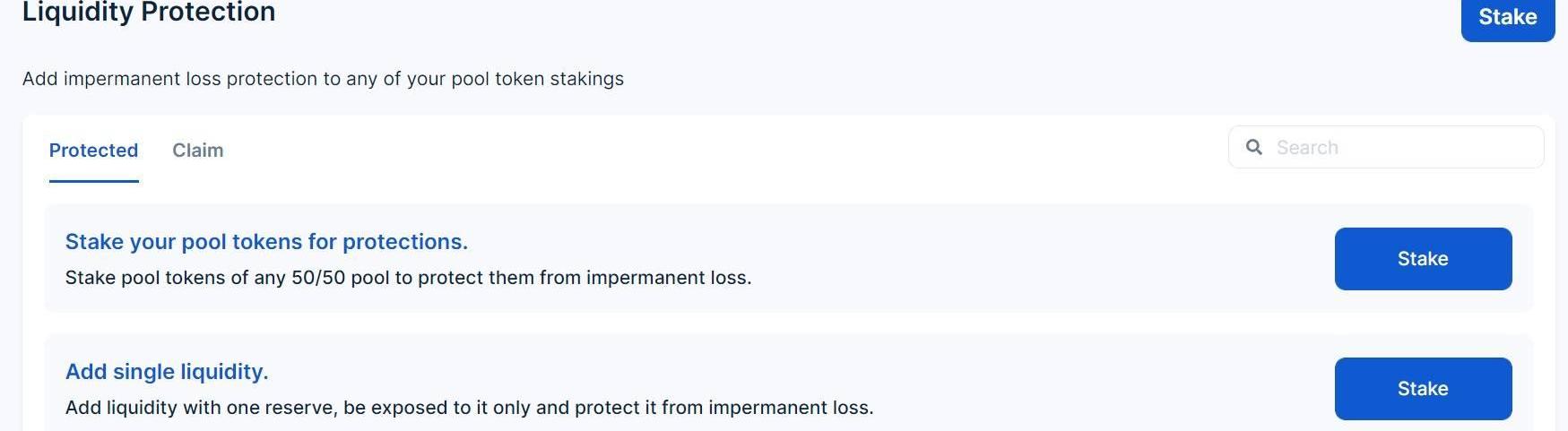Click the Liquidity Protection page title

[149, 13]
